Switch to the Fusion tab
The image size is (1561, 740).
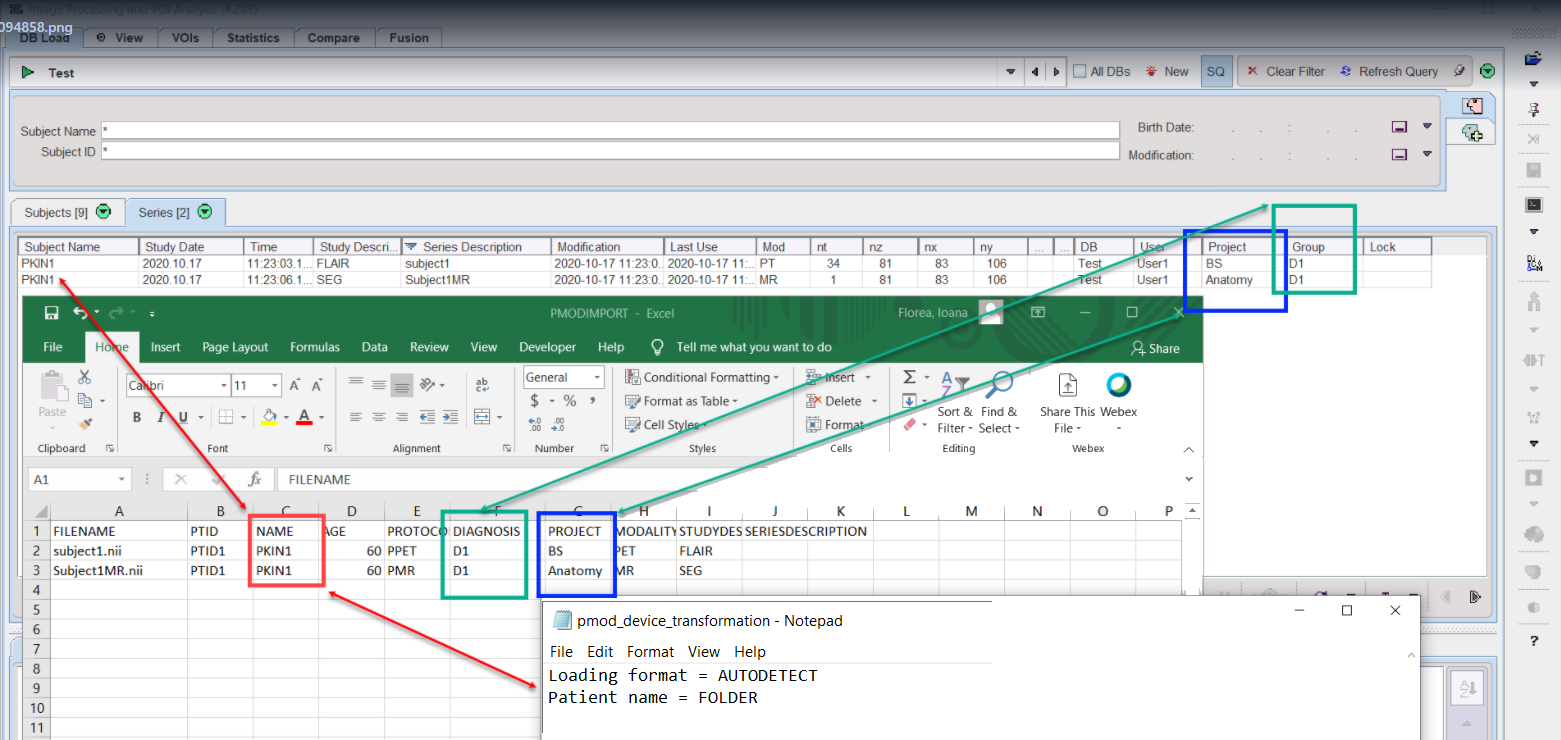[x=409, y=38]
